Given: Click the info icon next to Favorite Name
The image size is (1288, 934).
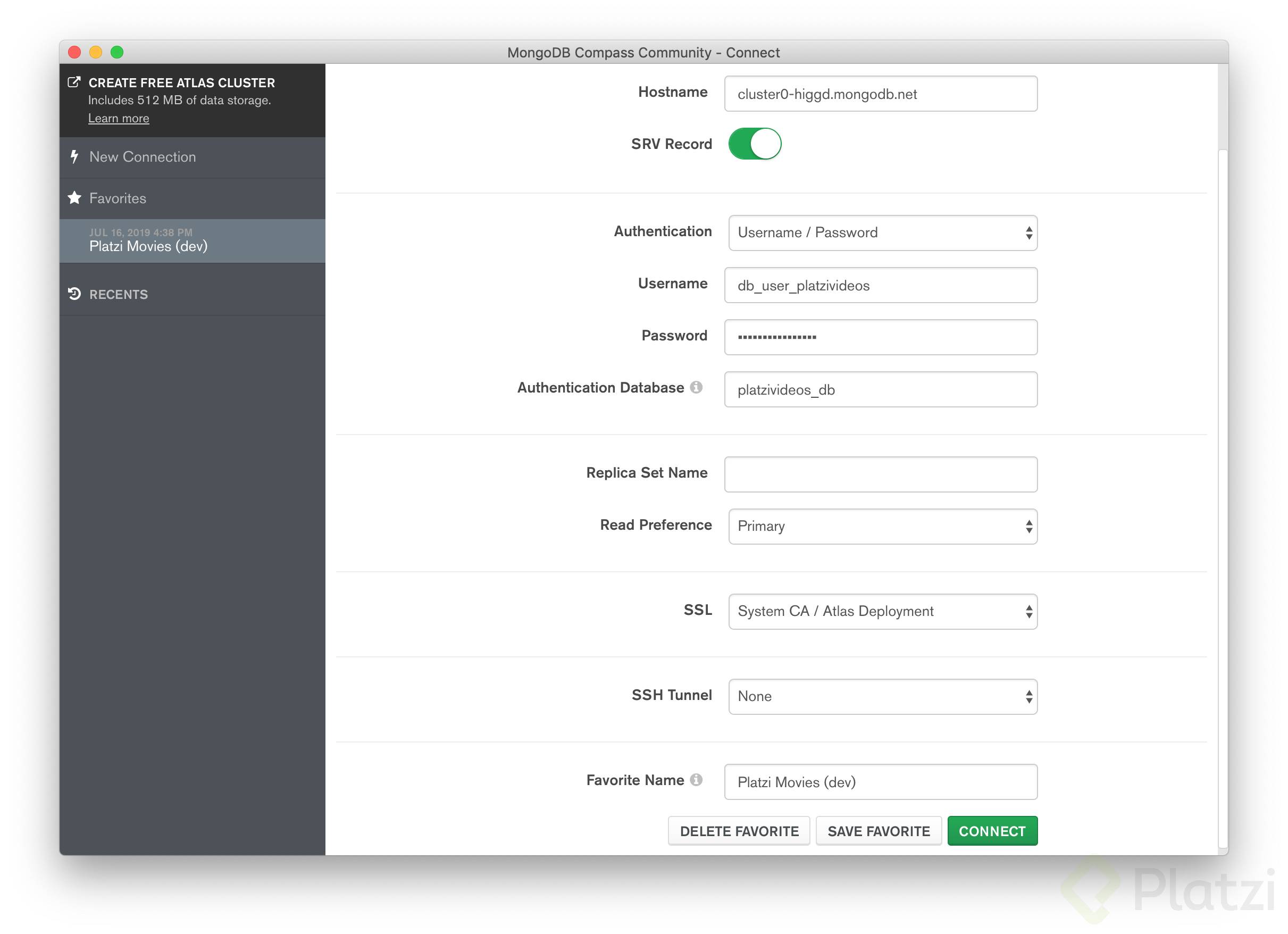Looking at the screenshot, I should [696, 779].
